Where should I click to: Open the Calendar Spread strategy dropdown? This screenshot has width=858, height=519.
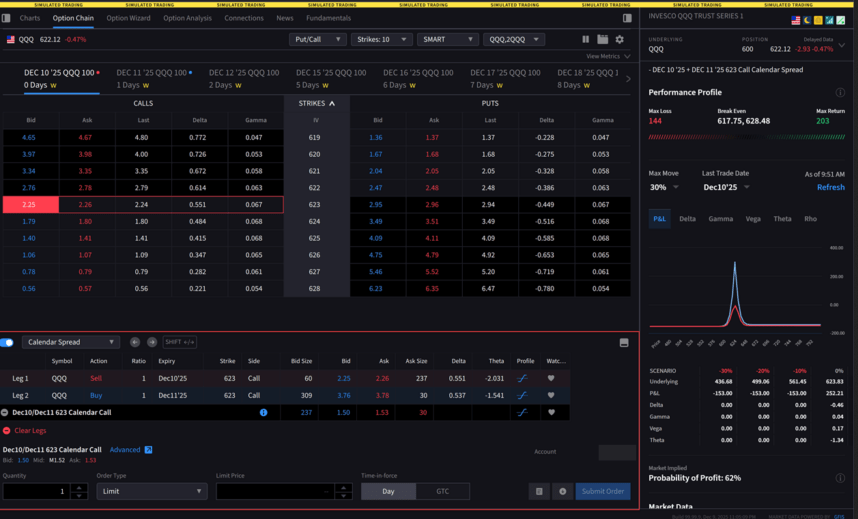pos(70,342)
